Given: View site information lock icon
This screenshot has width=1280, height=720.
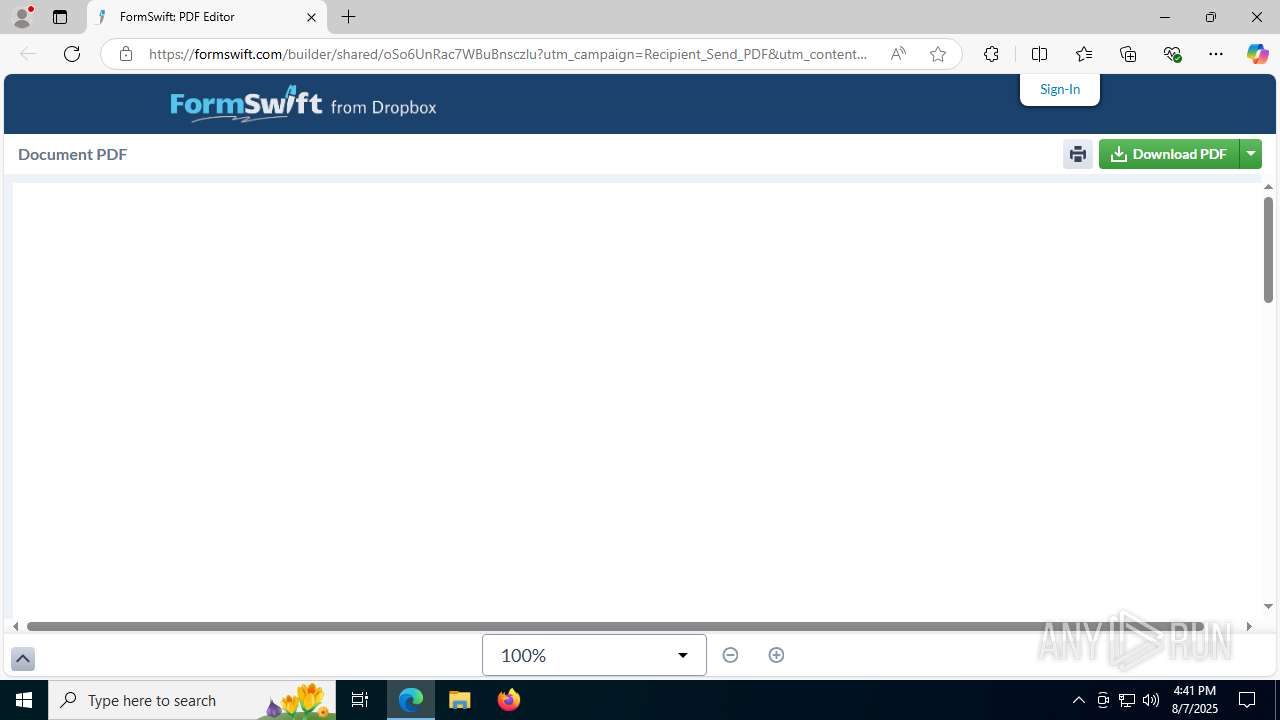Looking at the screenshot, I should 126,54.
